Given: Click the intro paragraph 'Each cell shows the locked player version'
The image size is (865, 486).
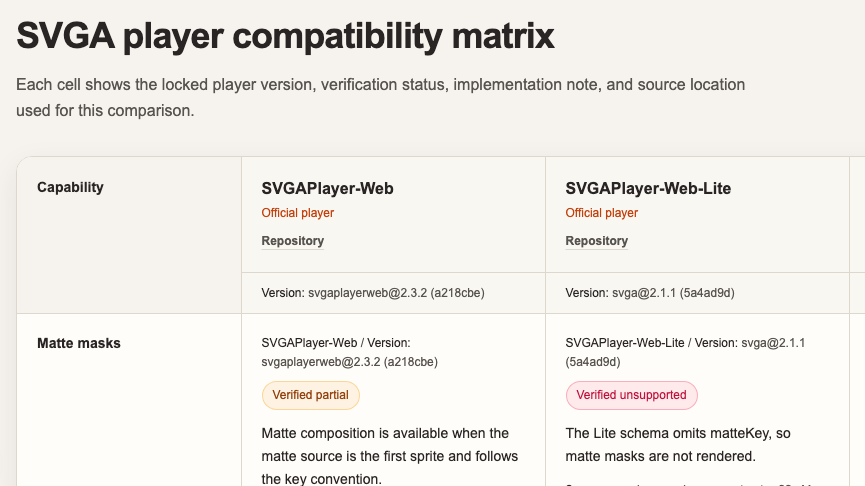Looking at the screenshot, I should point(381,97).
